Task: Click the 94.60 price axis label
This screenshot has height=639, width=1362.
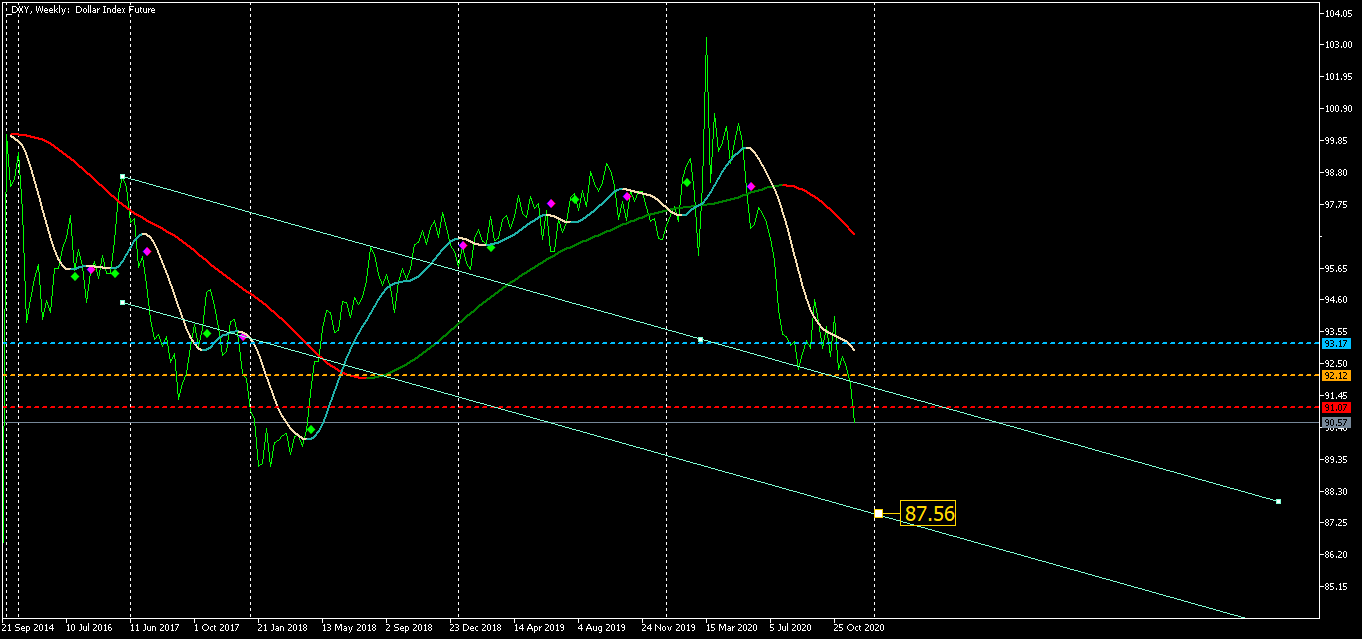Action: [1338, 300]
